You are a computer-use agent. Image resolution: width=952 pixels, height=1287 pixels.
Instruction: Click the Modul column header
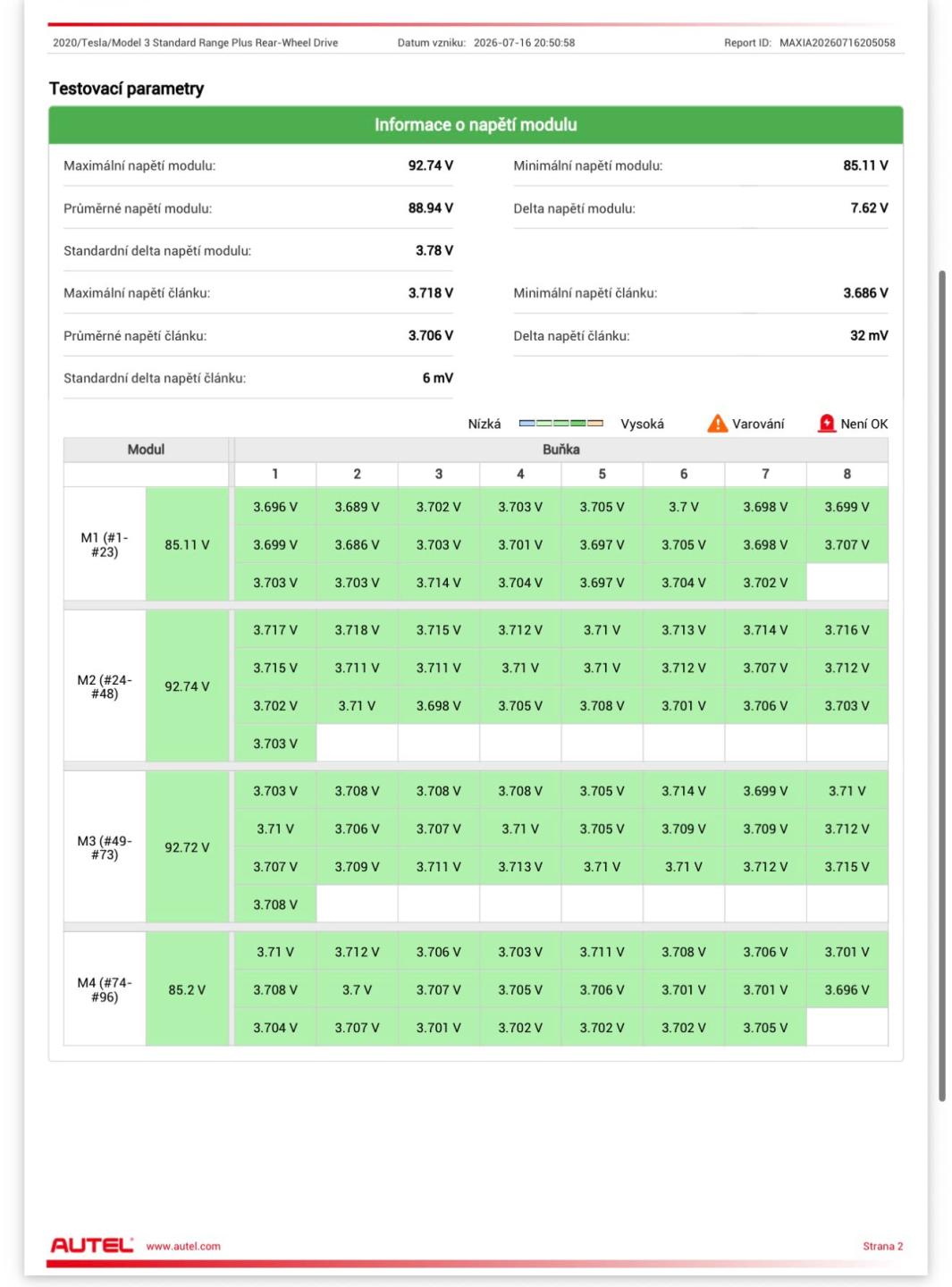tap(146, 450)
